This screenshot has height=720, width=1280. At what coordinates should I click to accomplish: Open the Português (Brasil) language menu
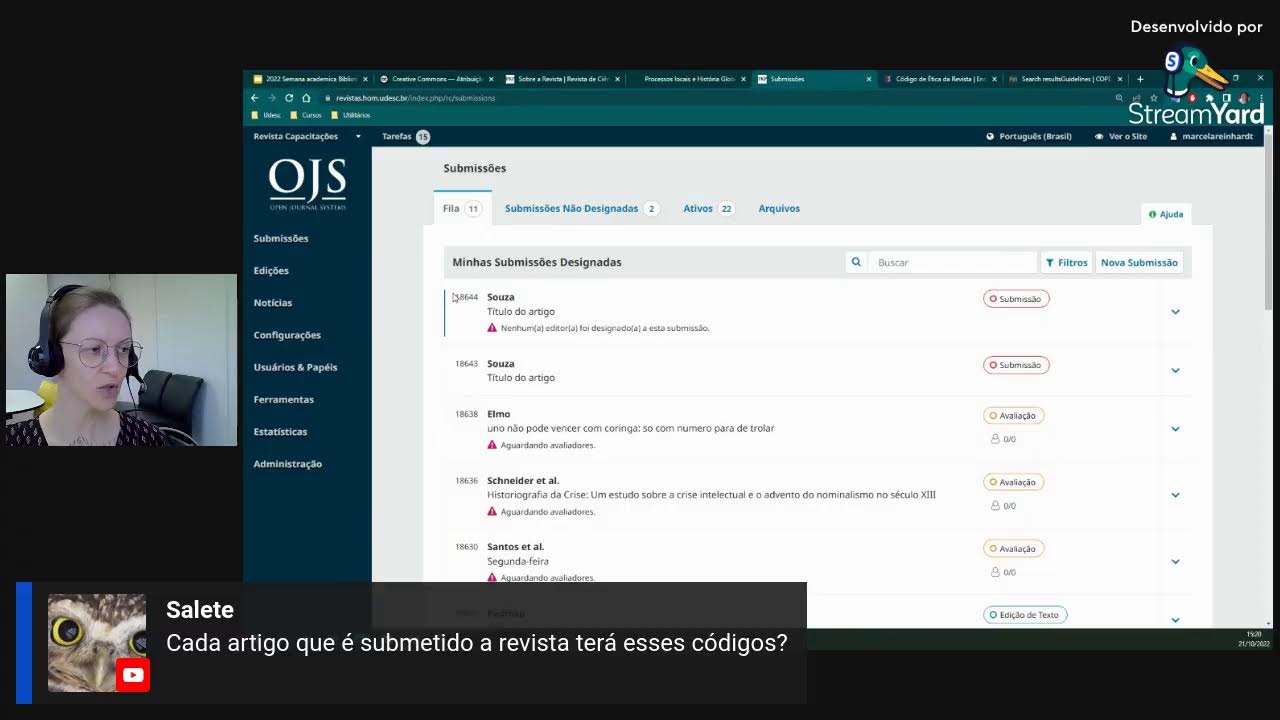pyautogui.click(x=1029, y=136)
